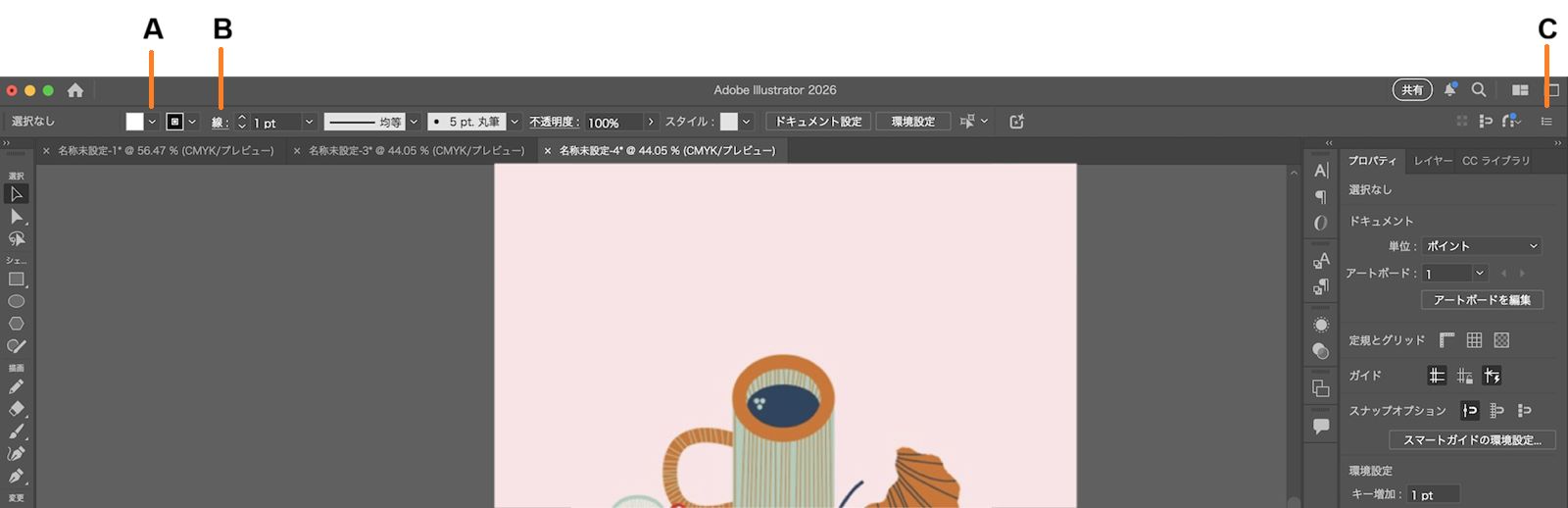
Task: Select the Shaper tool below the polygon
Action: 17,346
